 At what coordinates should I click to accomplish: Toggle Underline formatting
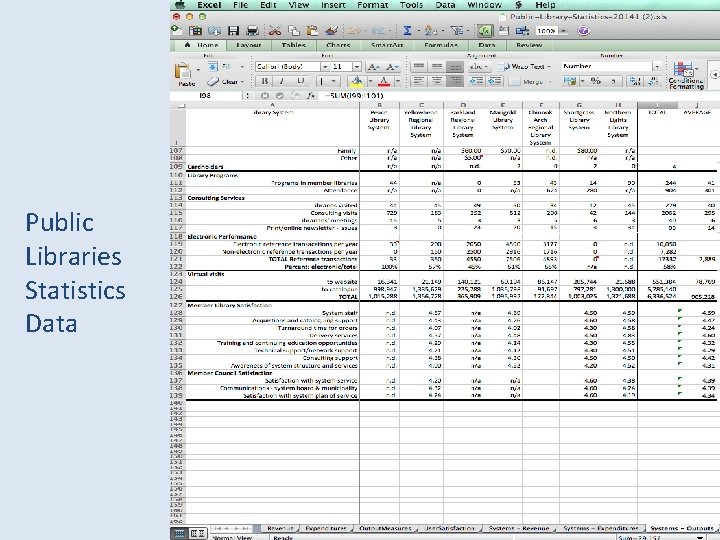click(300, 81)
